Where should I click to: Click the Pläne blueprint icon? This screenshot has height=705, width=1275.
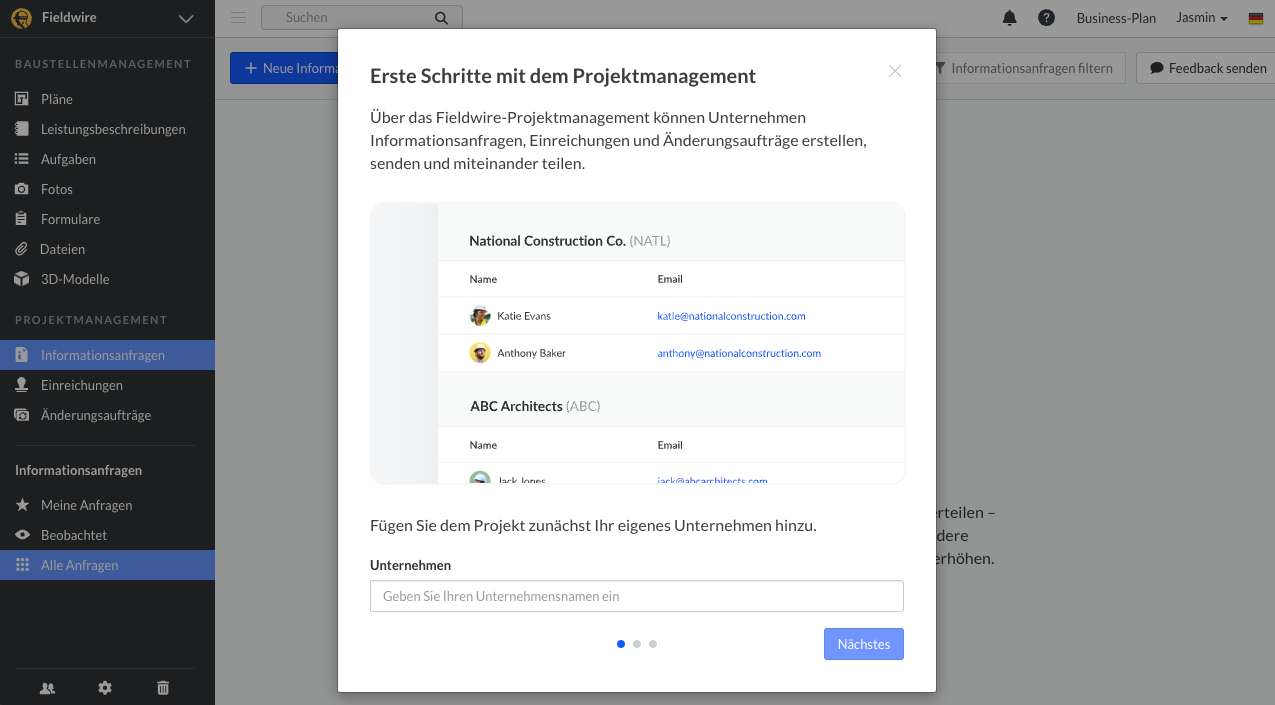click(21, 99)
